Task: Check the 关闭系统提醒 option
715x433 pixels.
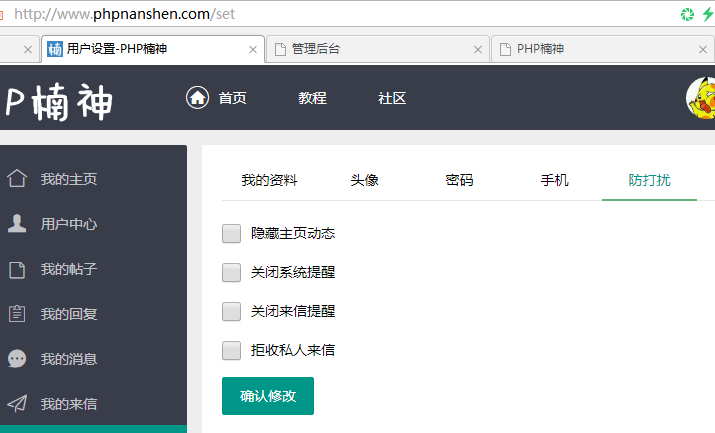Action: tap(231, 273)
